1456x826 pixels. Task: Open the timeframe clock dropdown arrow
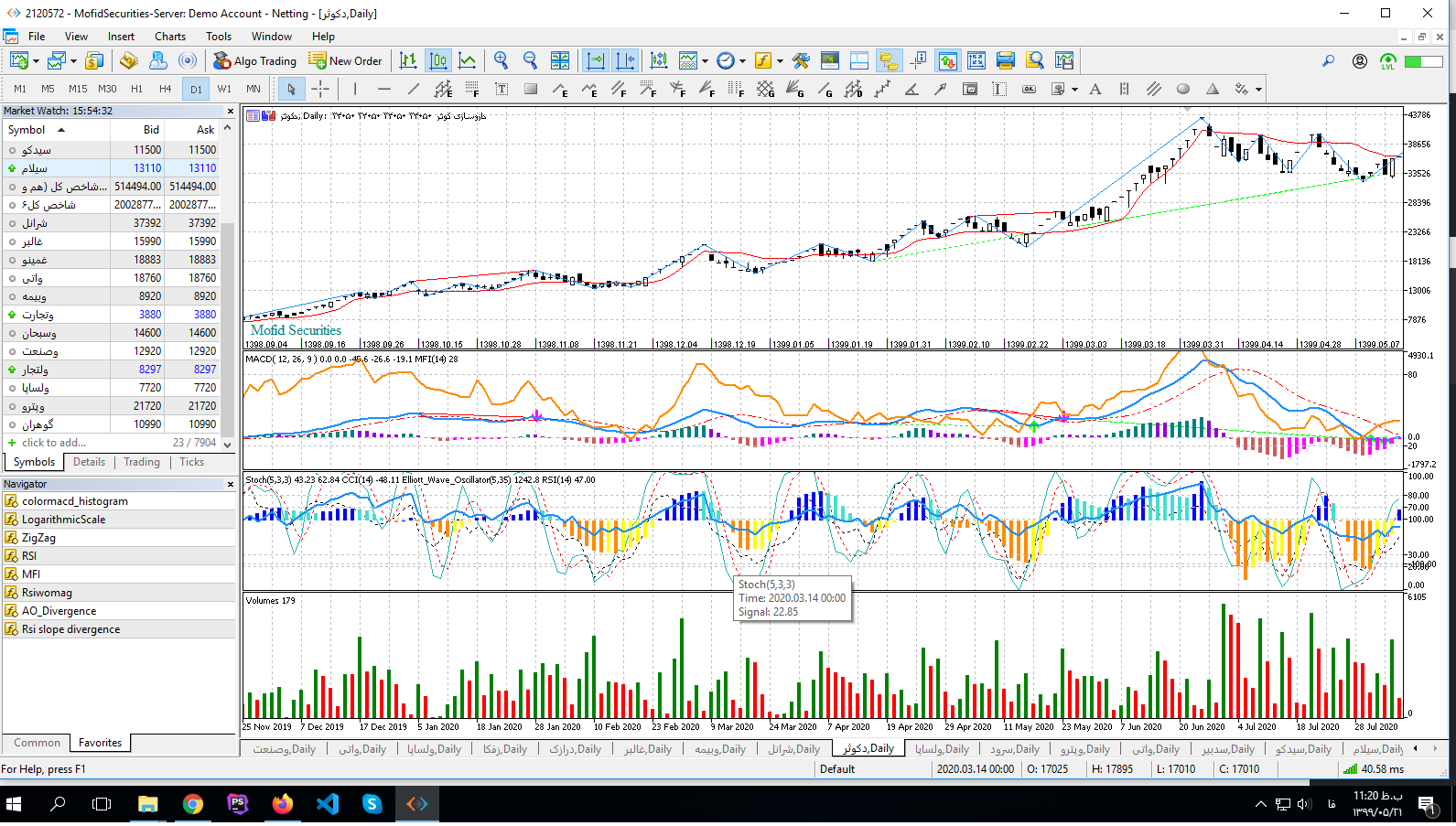[742, 61]
